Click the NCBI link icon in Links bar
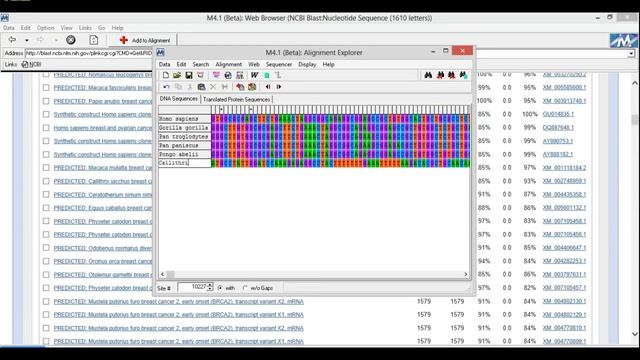Image resolution: width=640 pixels, height=360 pixels. (x=31, y=64)
